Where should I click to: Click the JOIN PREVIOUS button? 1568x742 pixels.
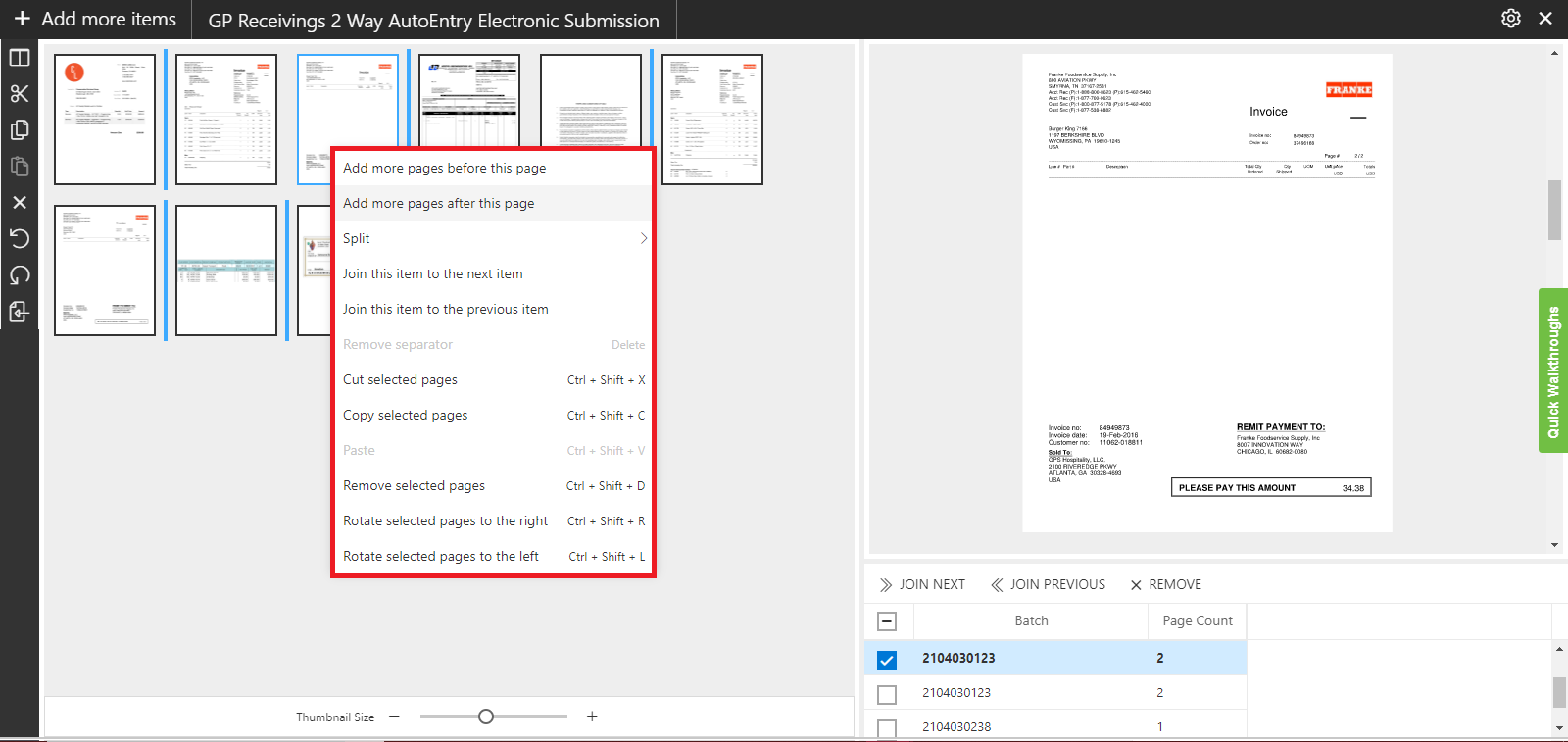[x=1048, y=584]
